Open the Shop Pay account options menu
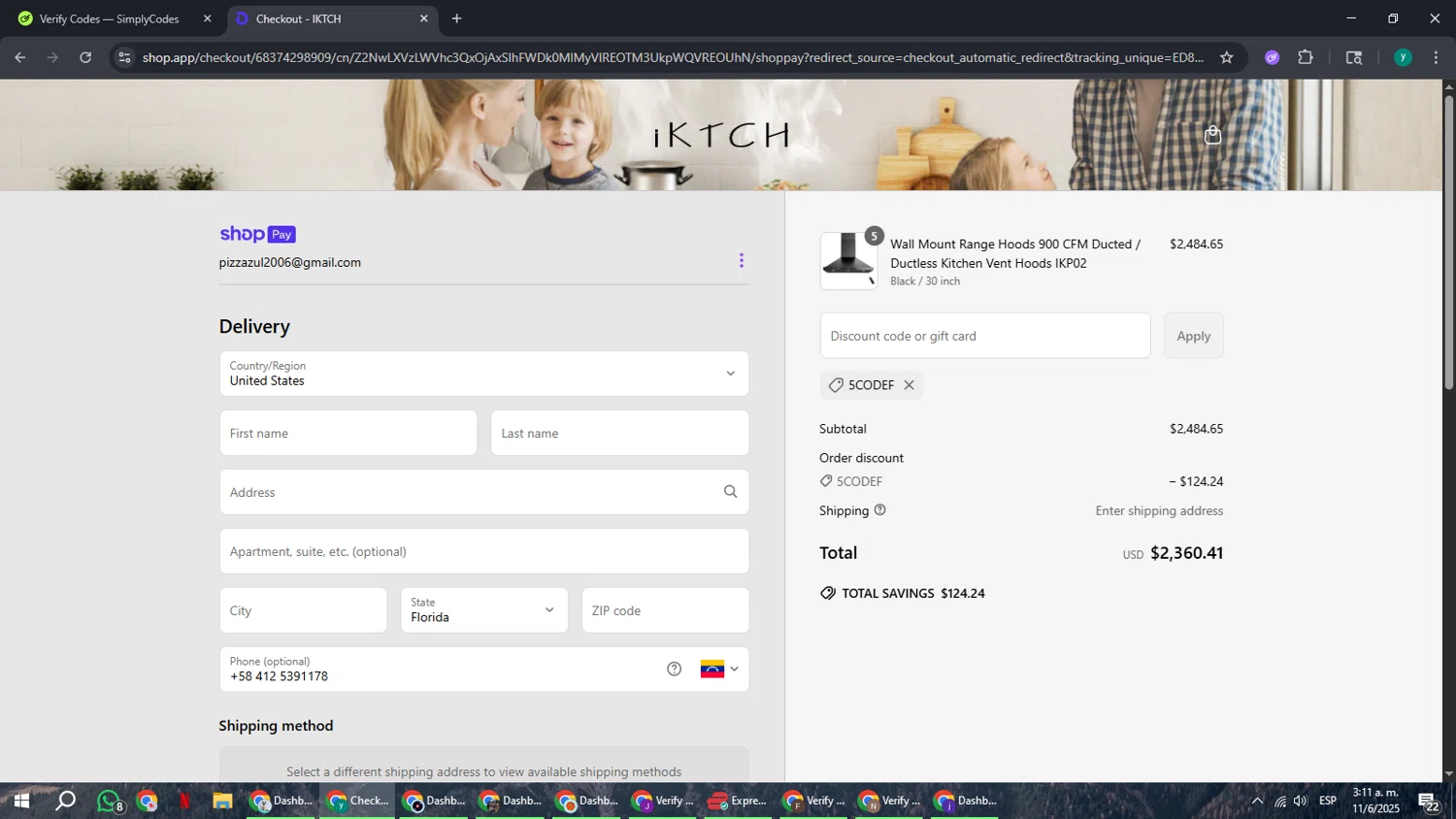1456x819 pixels. [742, 260]
